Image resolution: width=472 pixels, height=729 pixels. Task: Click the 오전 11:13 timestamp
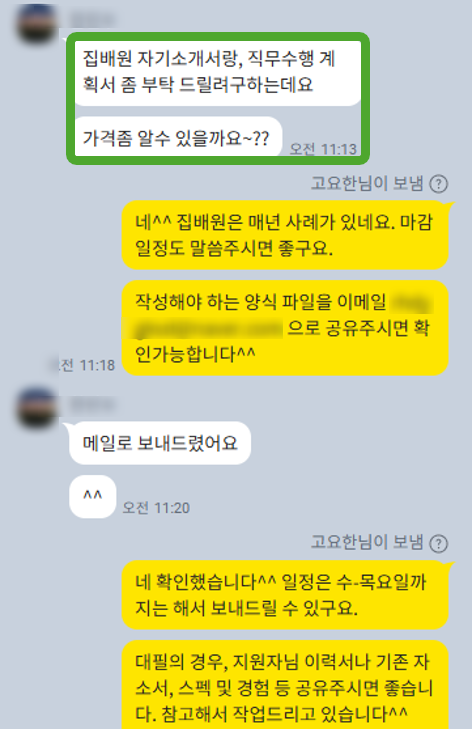(323, 149)
